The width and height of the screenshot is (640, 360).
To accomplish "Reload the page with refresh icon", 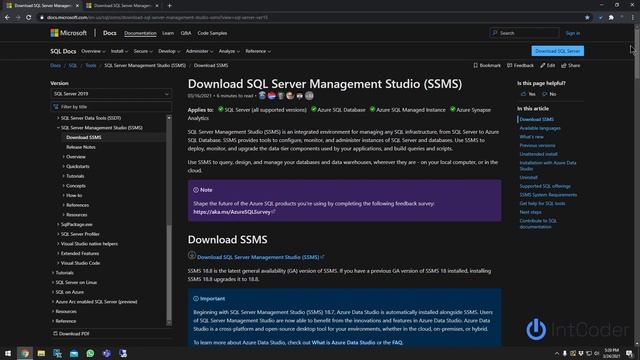I will click(x=29, y=18).
